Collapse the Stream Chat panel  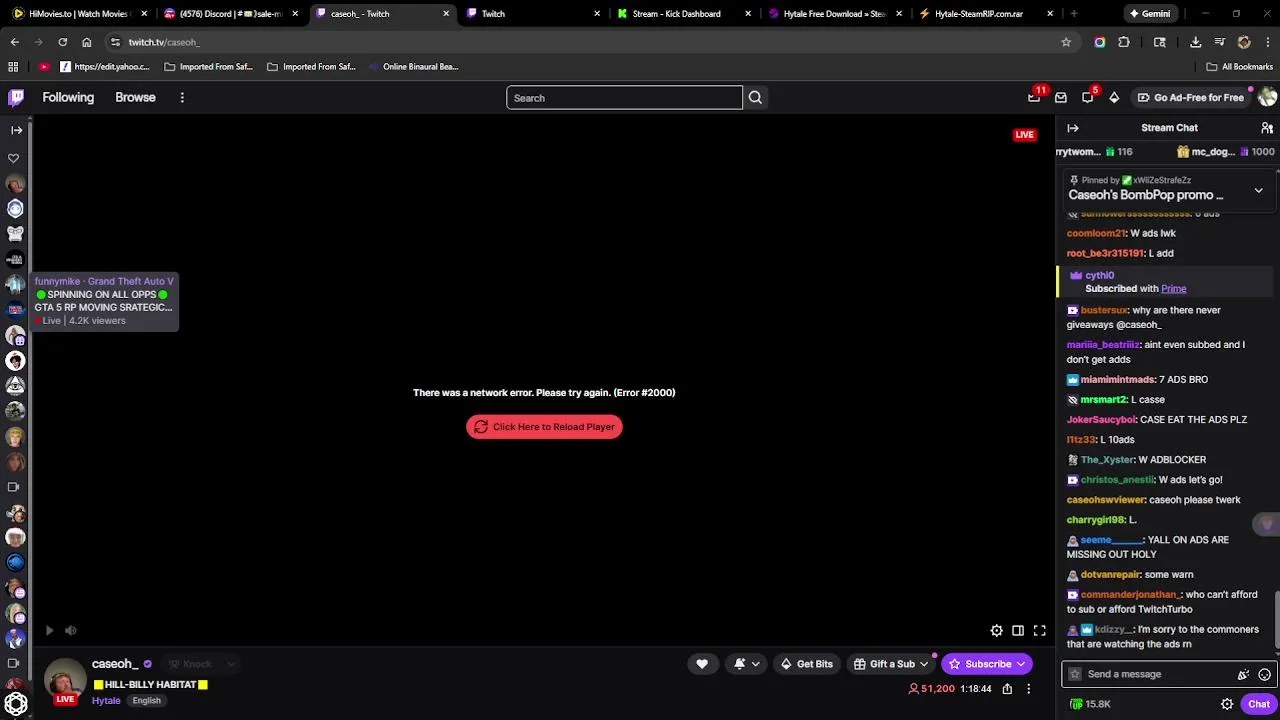pyautogui.click(x=1073, y=128)
